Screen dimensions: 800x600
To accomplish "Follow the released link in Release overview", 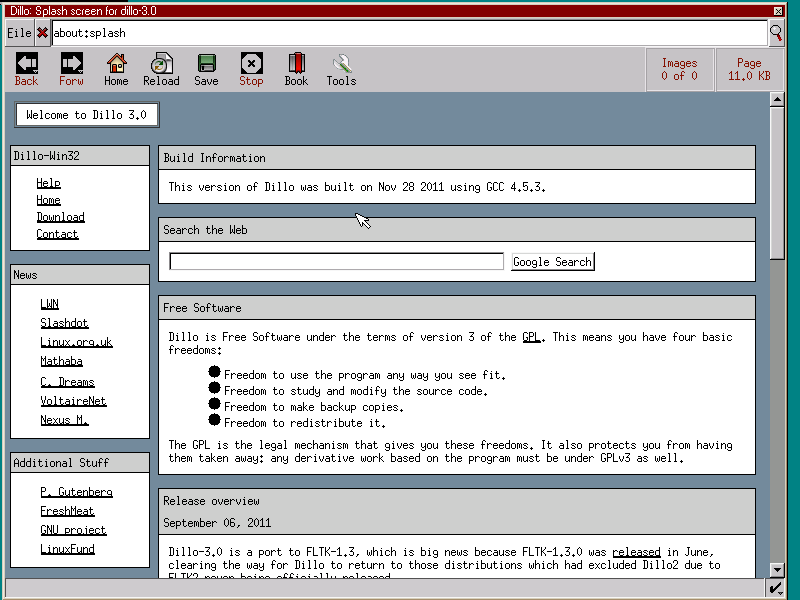I will point(636,552).
